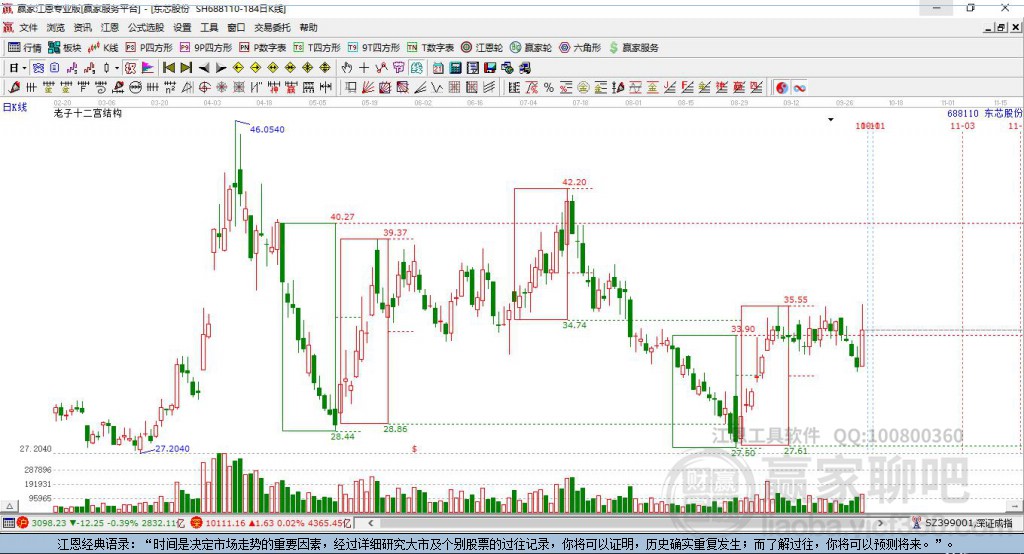
Task: Click the 沪 index 3098.23 status entry
Action: pyautogui.click(x=99, y=523)
